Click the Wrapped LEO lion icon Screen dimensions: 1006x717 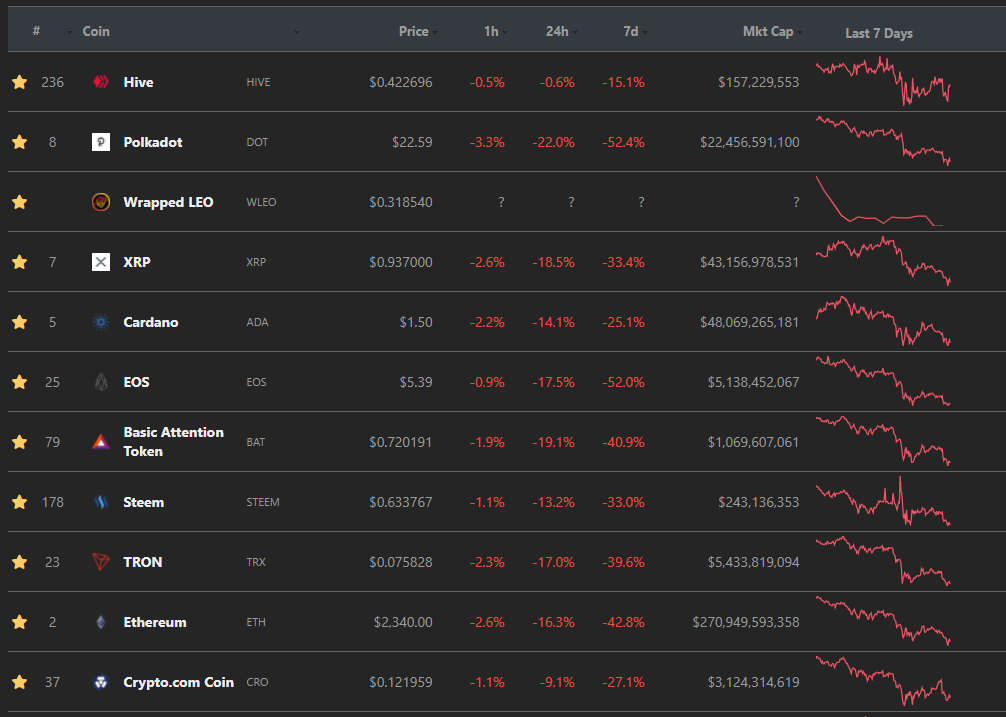(101, 202)
